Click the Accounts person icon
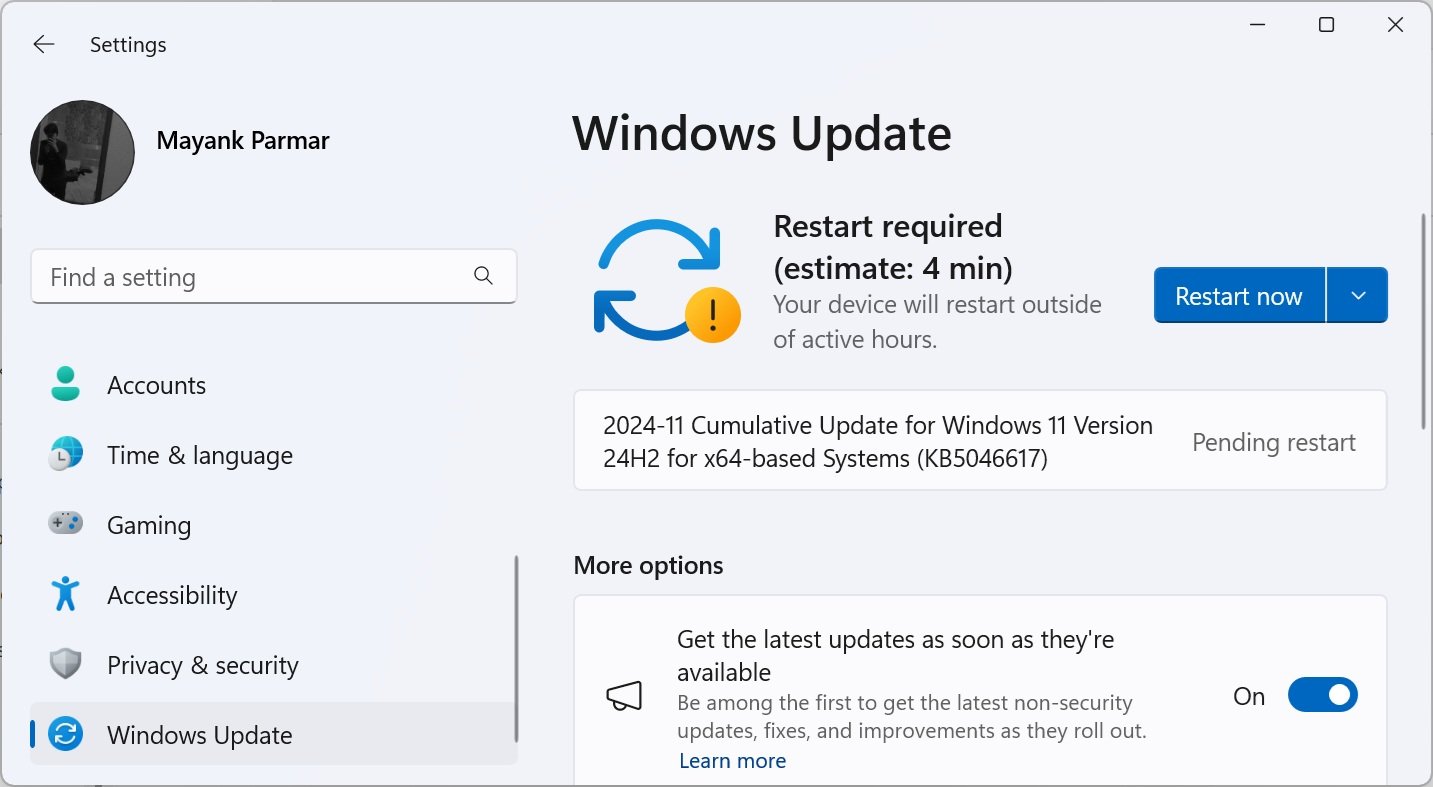This screenshot has width=1433, height=787. coord(66,385)
